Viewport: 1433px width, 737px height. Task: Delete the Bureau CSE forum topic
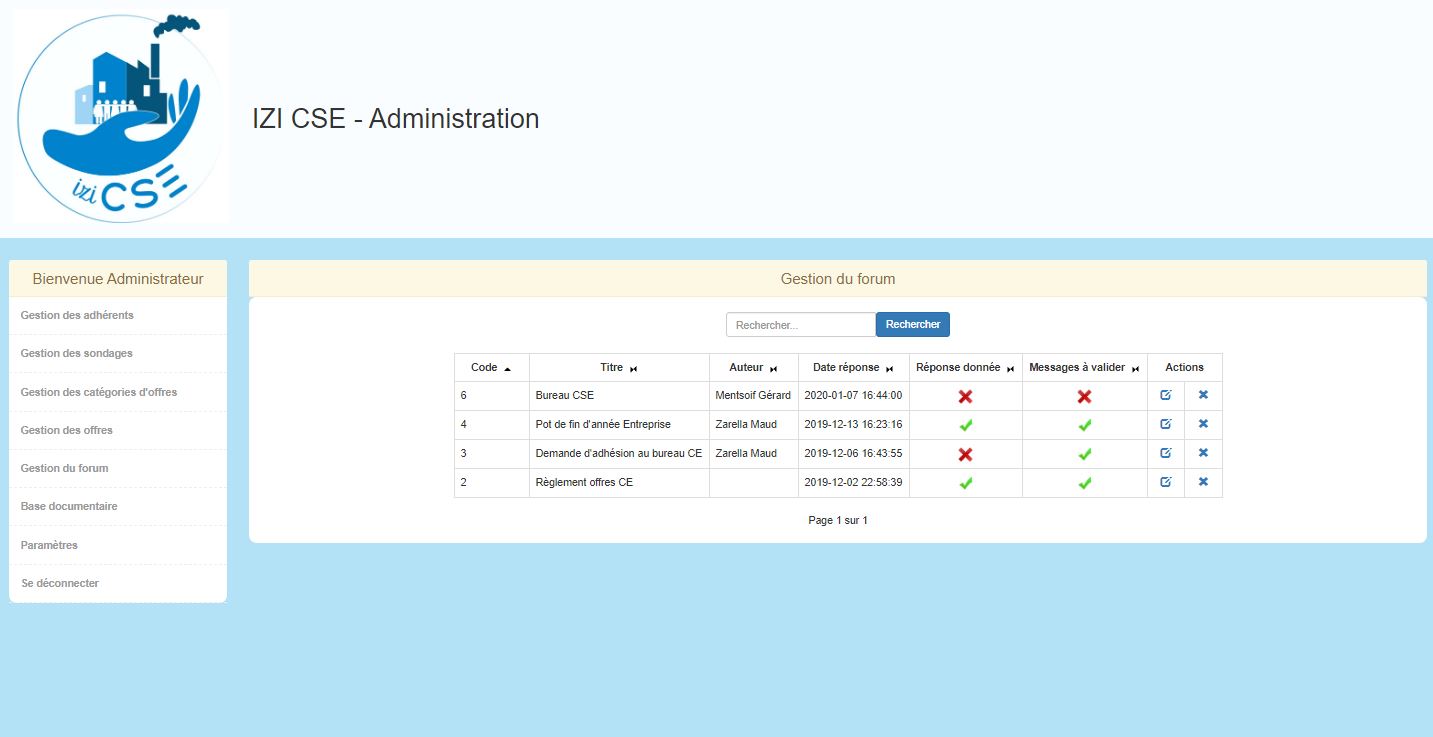pos(1203,395)
